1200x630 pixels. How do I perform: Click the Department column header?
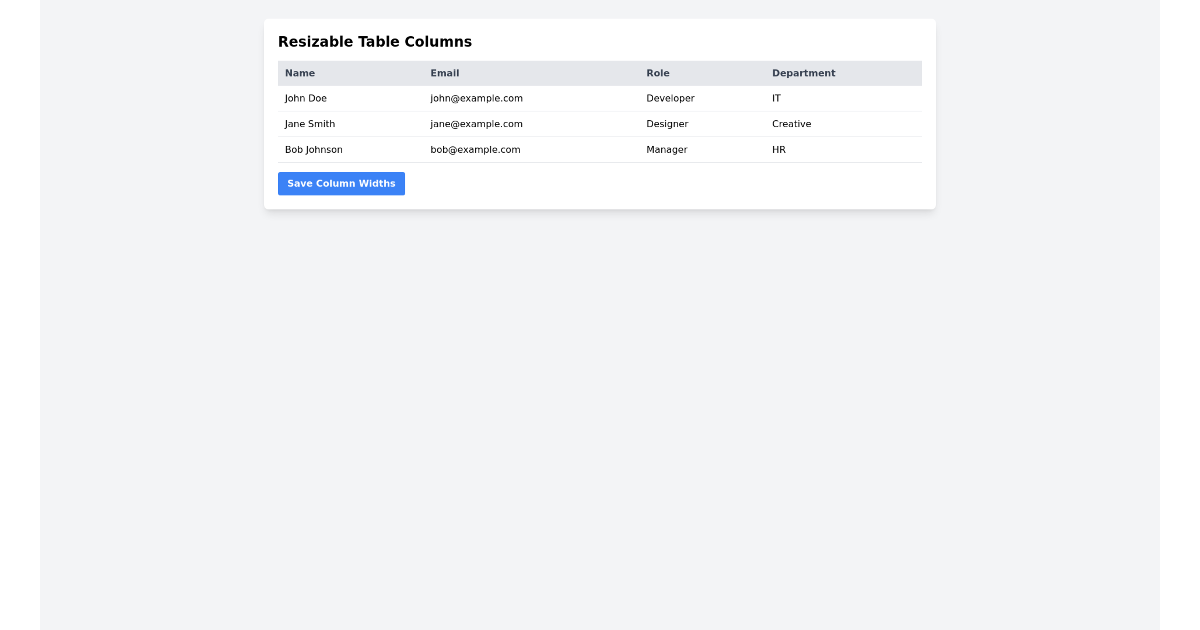pos(803,72)
